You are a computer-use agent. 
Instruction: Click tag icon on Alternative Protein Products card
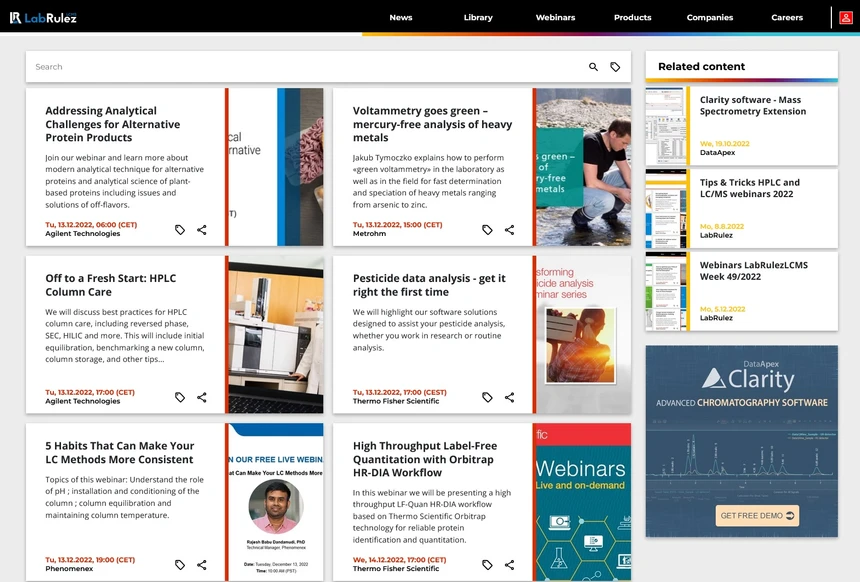pos(180,230)
